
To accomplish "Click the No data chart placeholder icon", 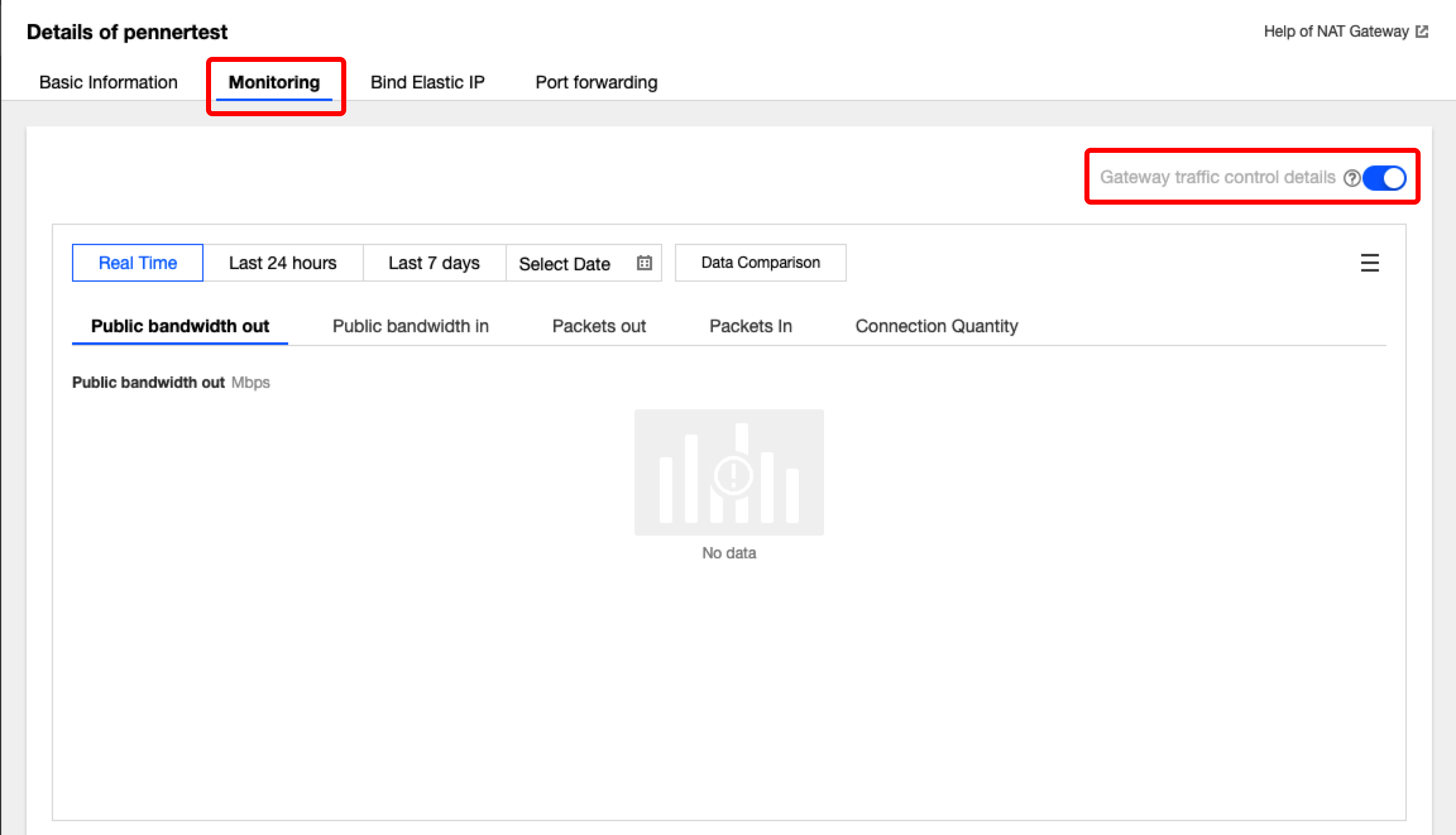I will point(729,472).
